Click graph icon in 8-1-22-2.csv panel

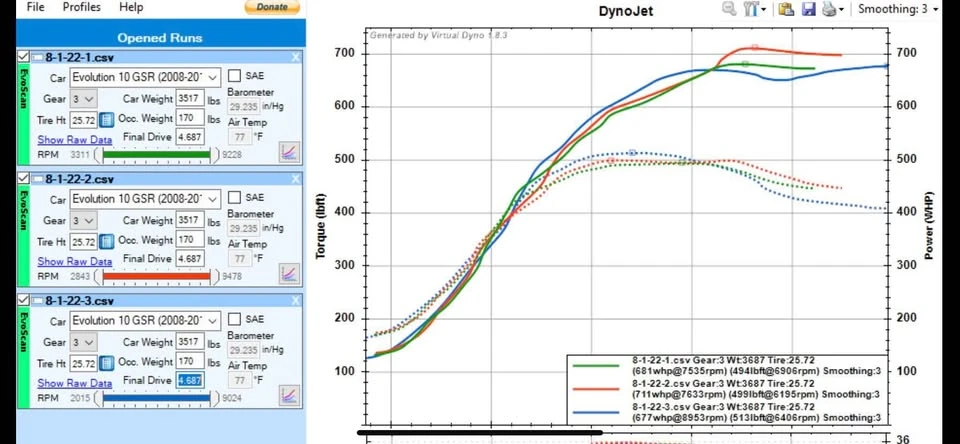tap(290, 274)
